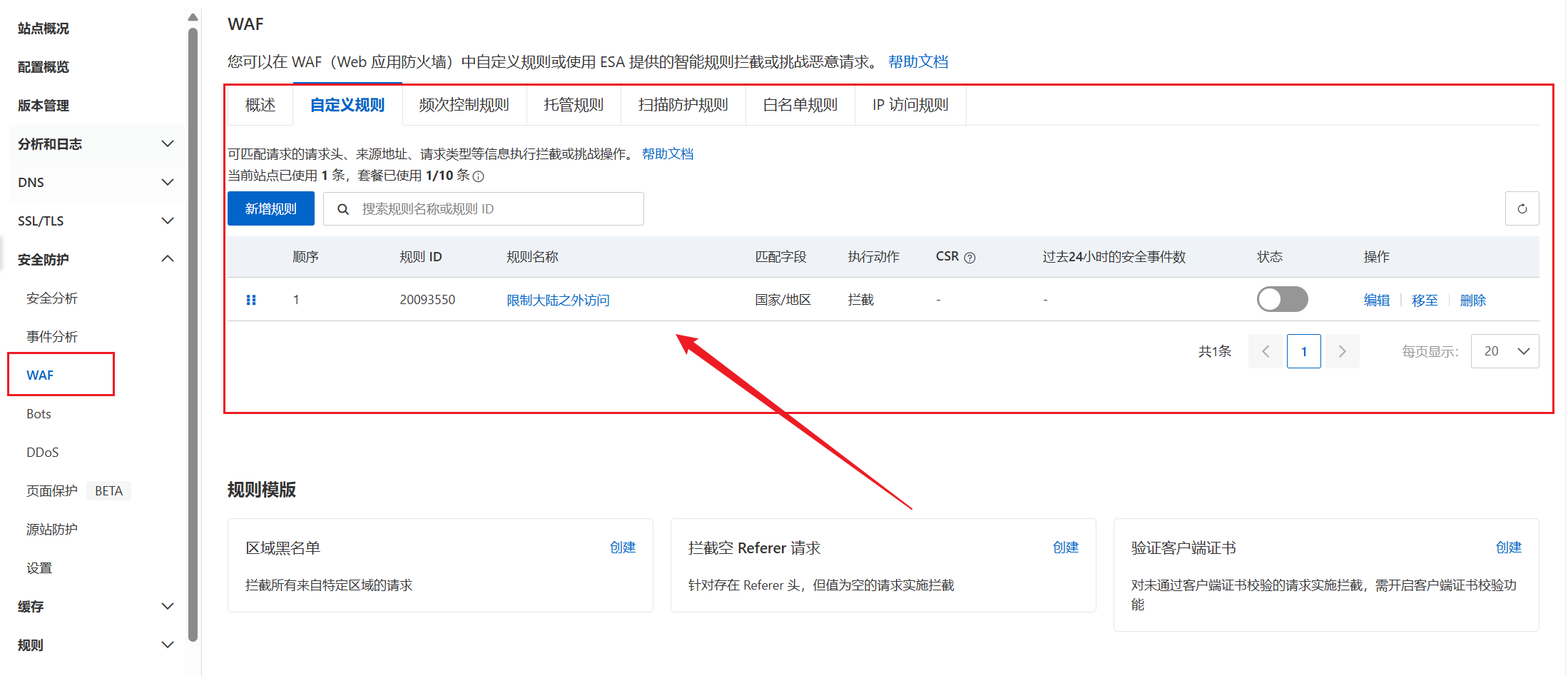Open Bots in the sidebar
The width and height of the screenshot is (1568, 676).
pyautogui.click(x=39, y=414)
